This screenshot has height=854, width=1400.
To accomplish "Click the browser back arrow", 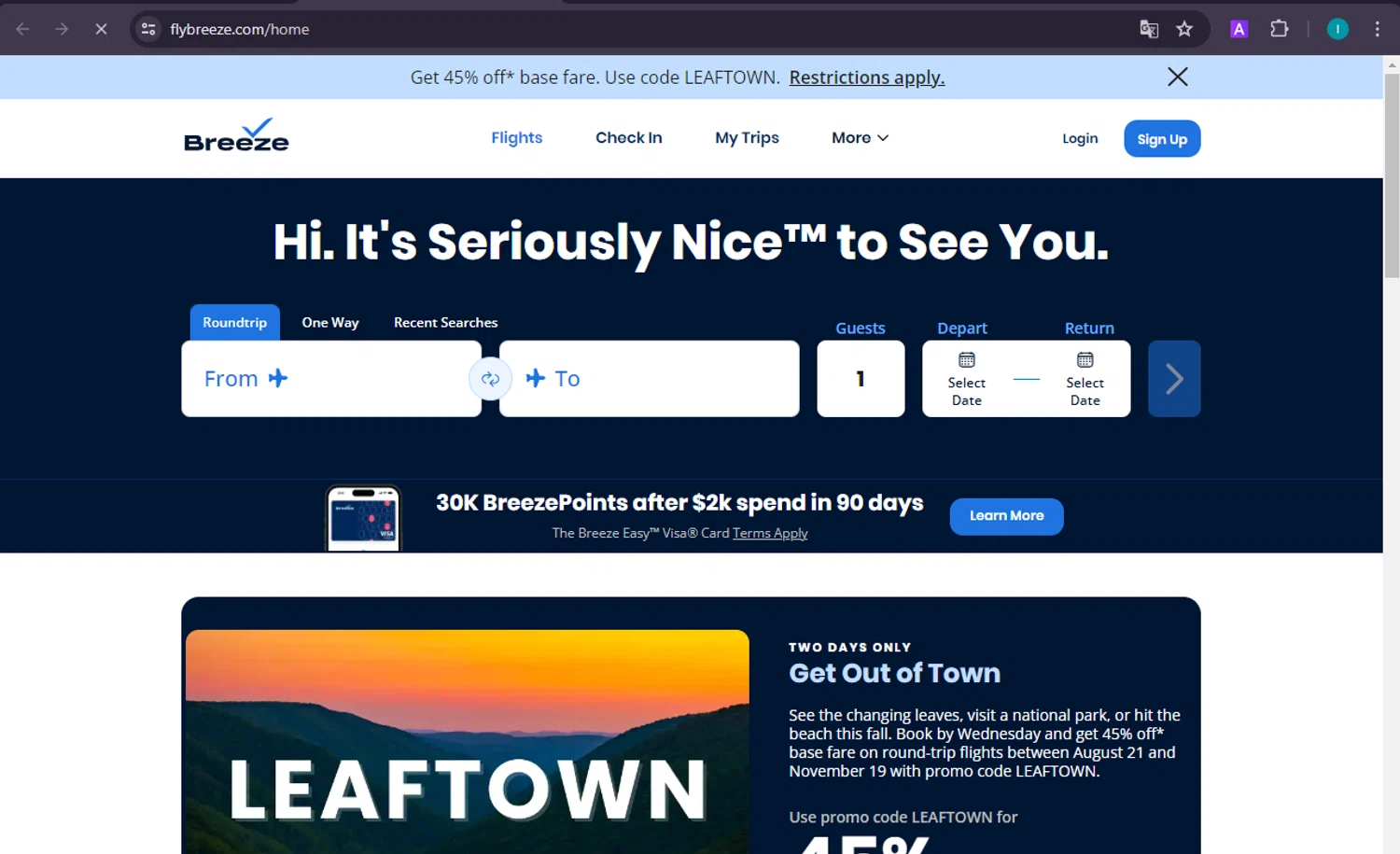I will click(22, 29).
